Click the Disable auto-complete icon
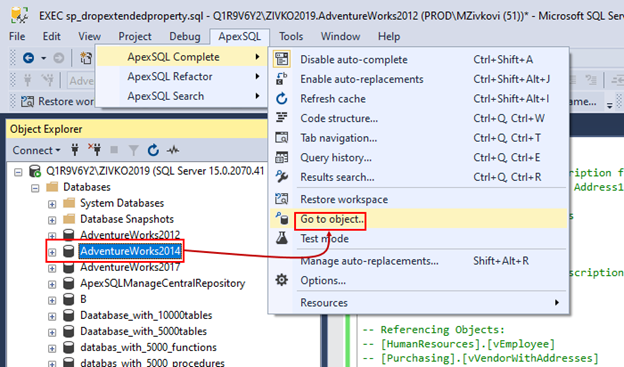The width and height of the screenshot is (624, 367). [282, 59]
